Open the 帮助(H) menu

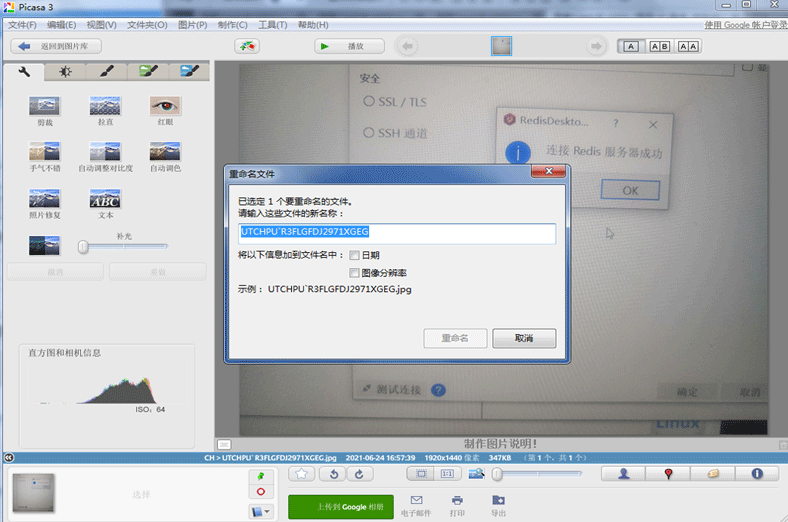click(x=313, y=25)
